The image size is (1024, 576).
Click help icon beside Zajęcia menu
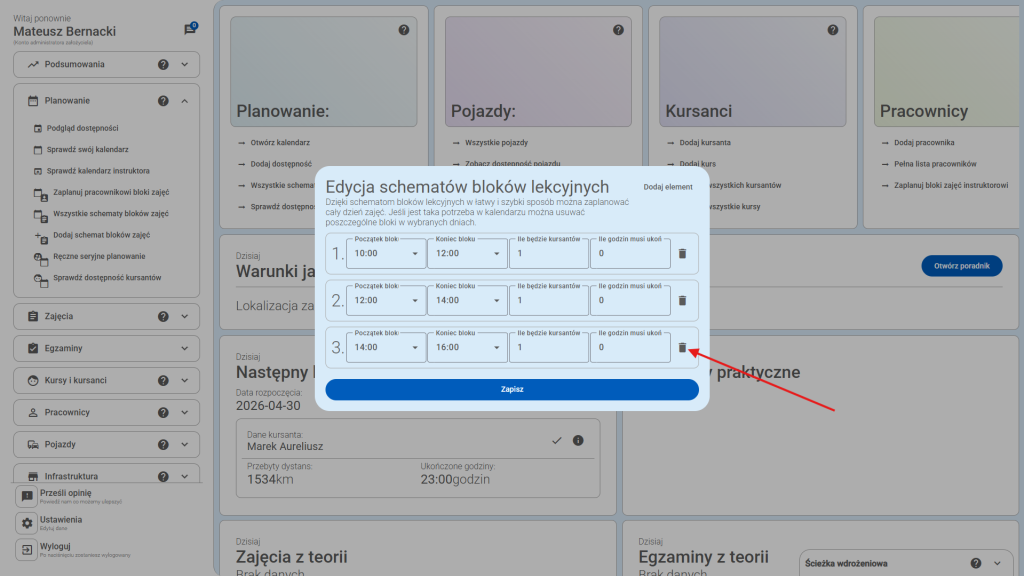(163, 317)
